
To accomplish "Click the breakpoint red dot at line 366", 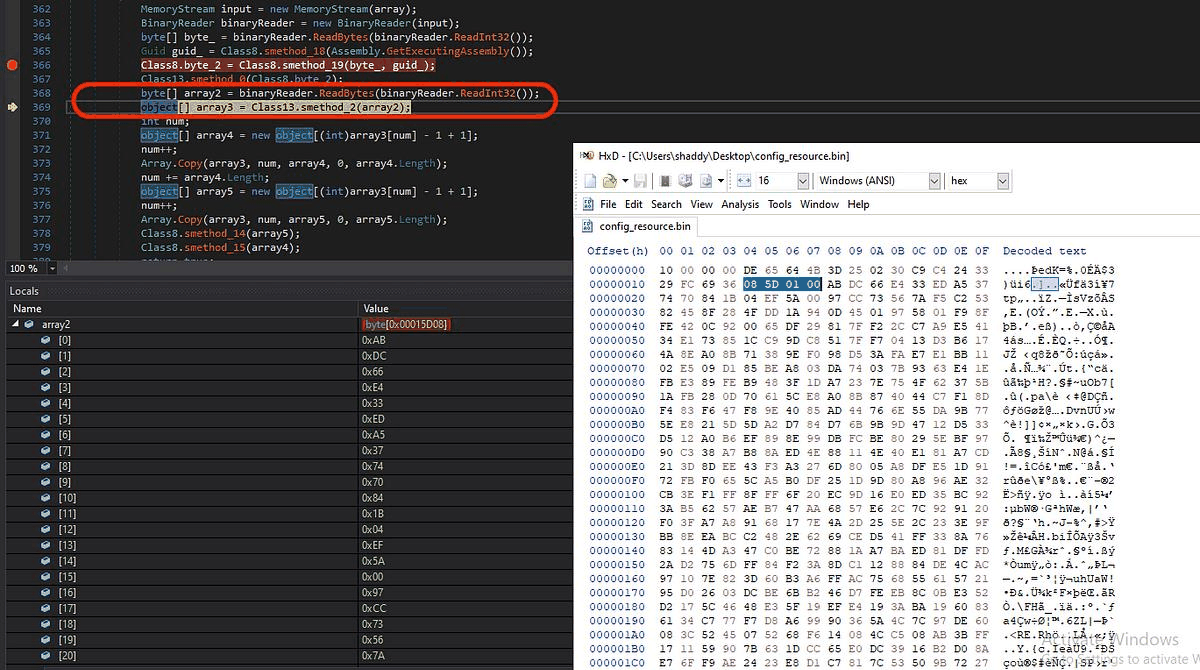I will tap(12, 65).
